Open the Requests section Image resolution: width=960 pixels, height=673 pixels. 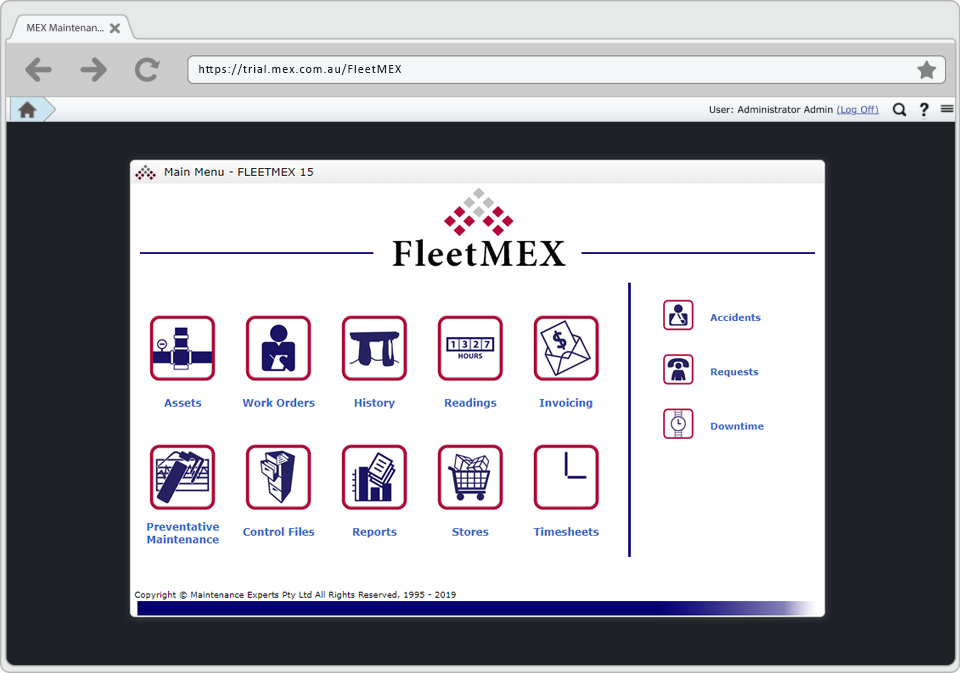pos(678,368)
